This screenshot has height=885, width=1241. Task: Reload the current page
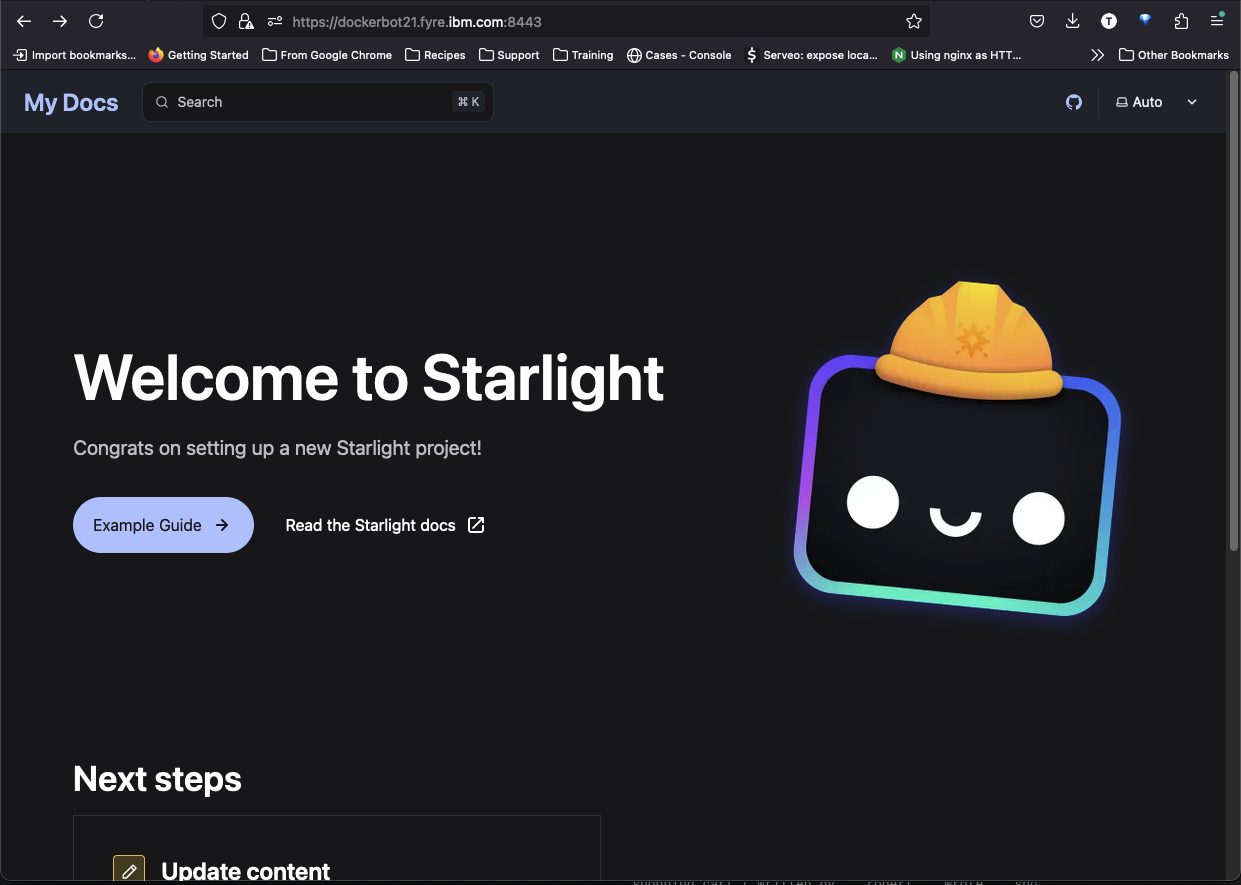[x=96, y=21]
